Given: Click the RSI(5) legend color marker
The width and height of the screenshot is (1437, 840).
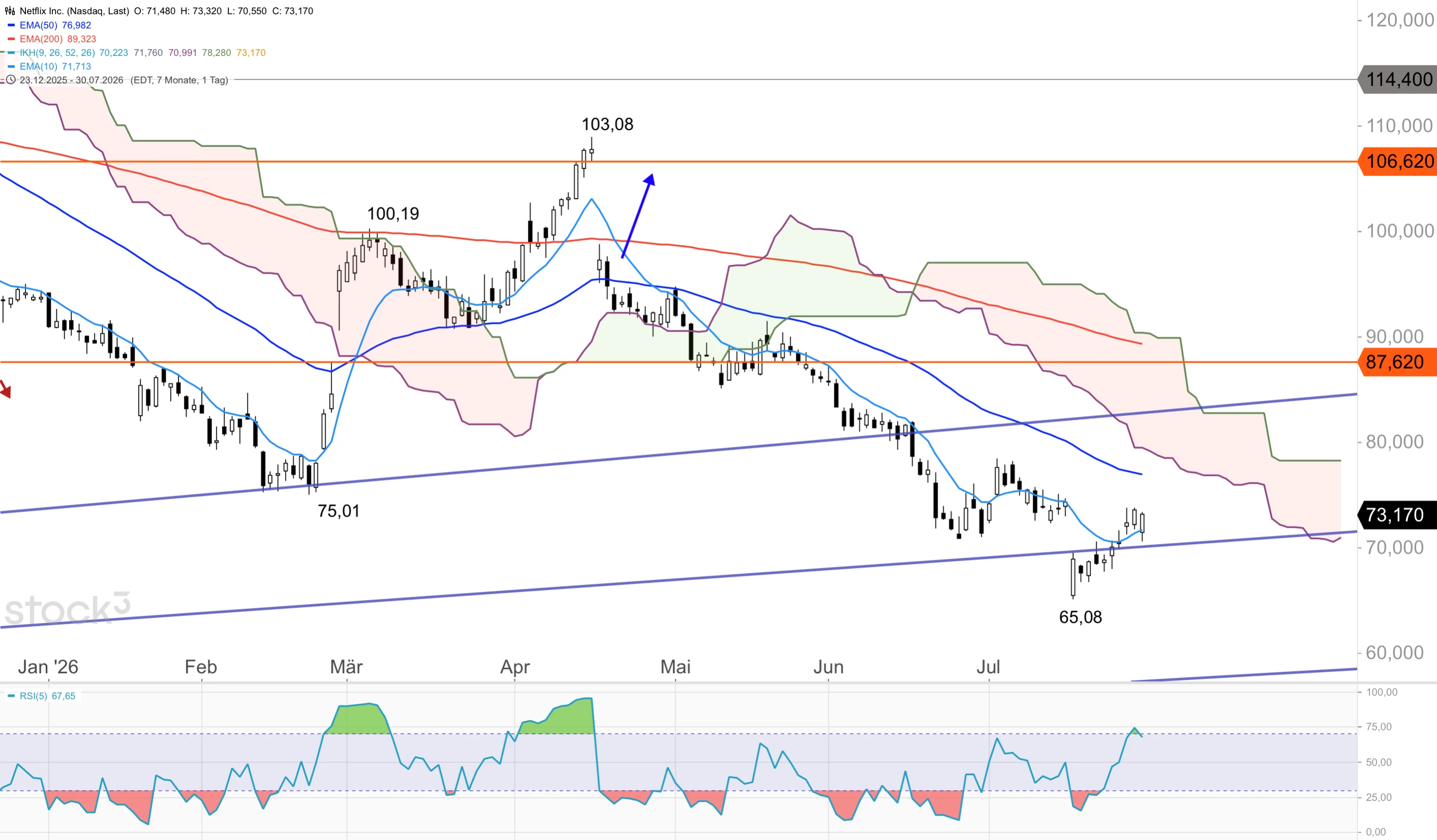Looking at the screenshot, I should tap(11, 696).
